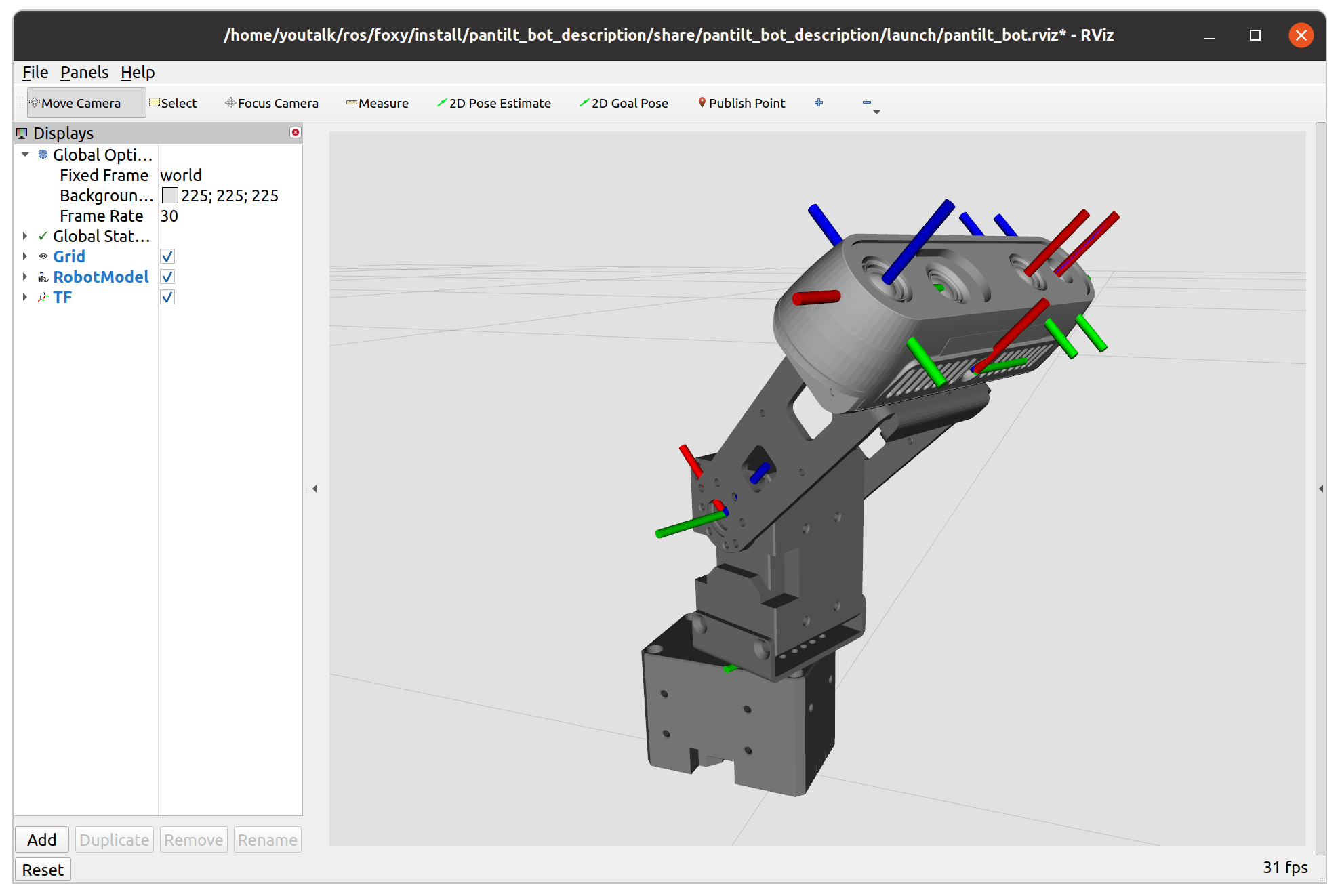Activate the Measure tool
Image resolution: width=1340 pixels, height=896 pixels.
(378, 102)
